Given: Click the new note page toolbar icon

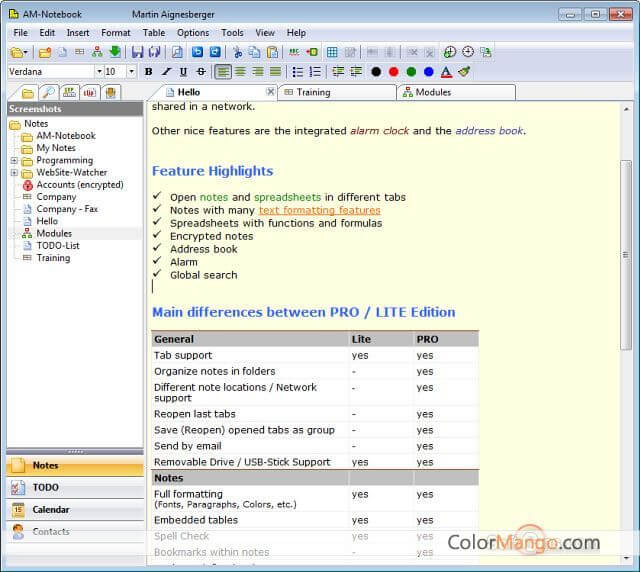Looking at the screenshot, I should 62,52.
